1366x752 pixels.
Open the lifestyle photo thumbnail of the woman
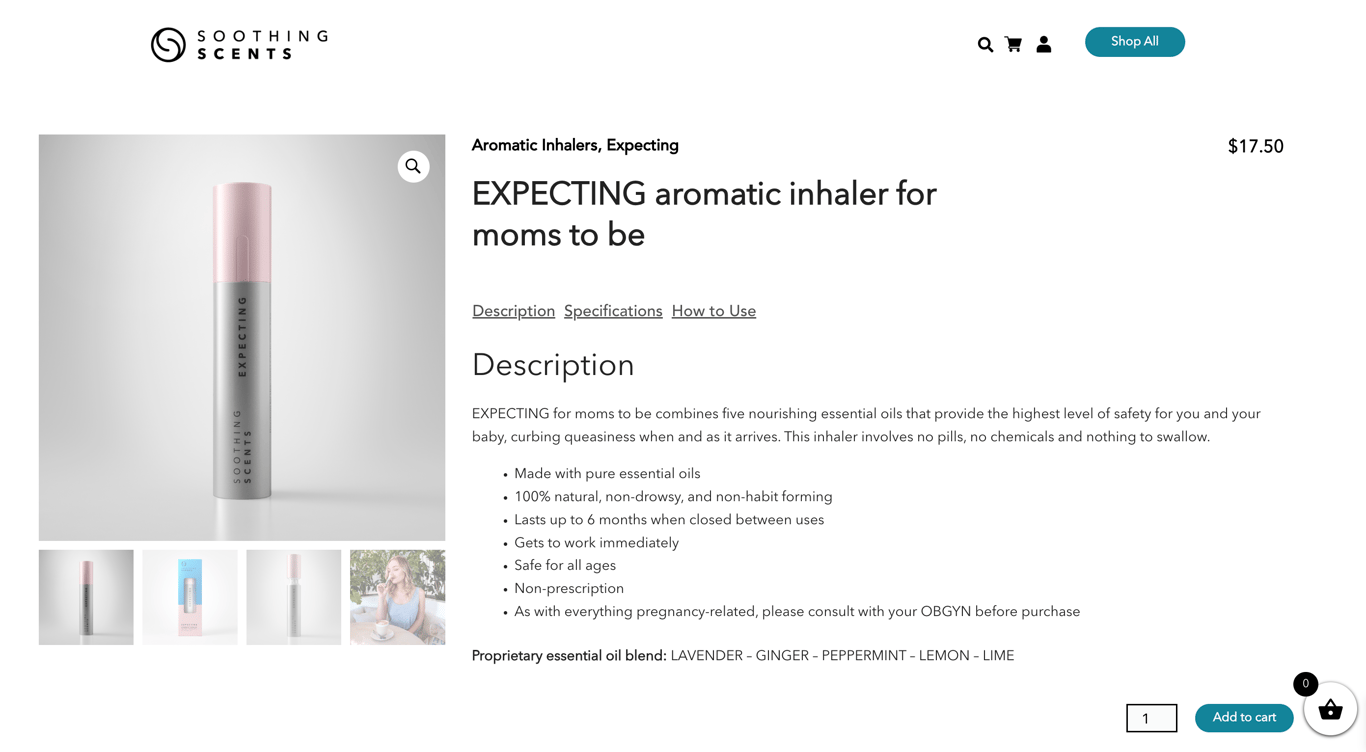tap(397, 596)
